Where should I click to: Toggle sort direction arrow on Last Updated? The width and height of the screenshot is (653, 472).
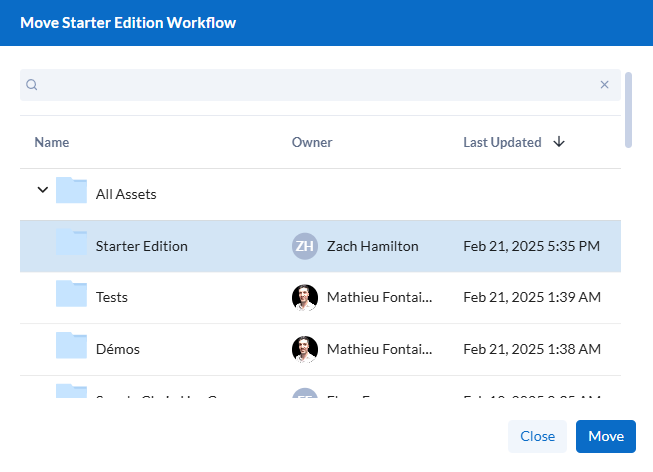(559, 142)
